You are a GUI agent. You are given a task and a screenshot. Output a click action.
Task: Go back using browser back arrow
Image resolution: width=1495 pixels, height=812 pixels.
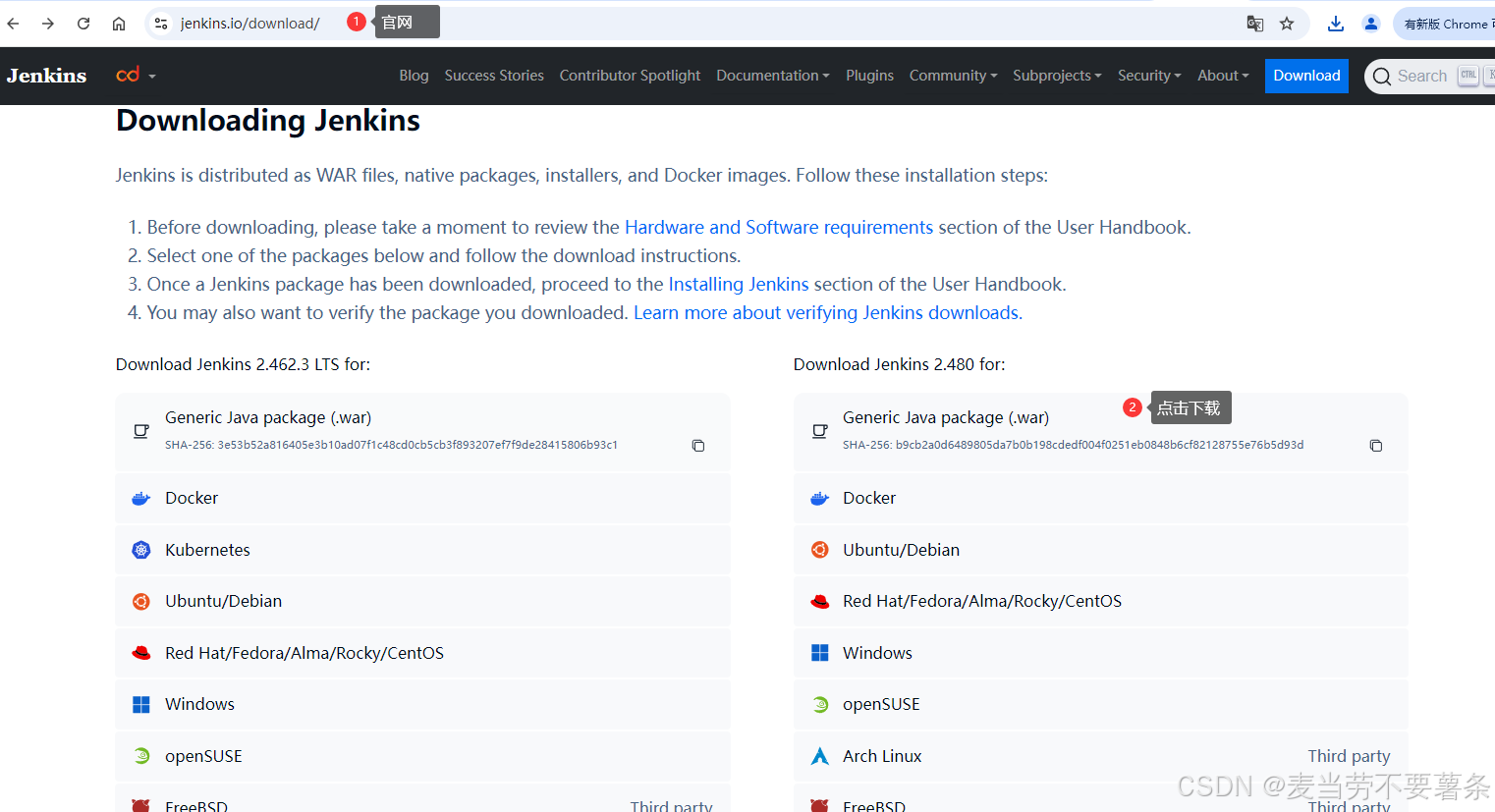[x=14, y=24]
